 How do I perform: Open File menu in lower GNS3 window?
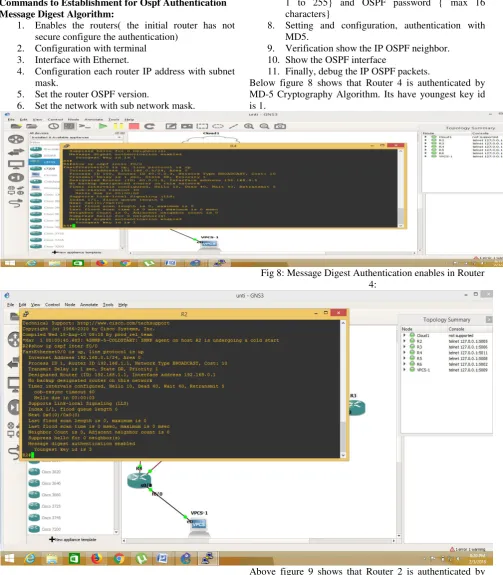10,305
